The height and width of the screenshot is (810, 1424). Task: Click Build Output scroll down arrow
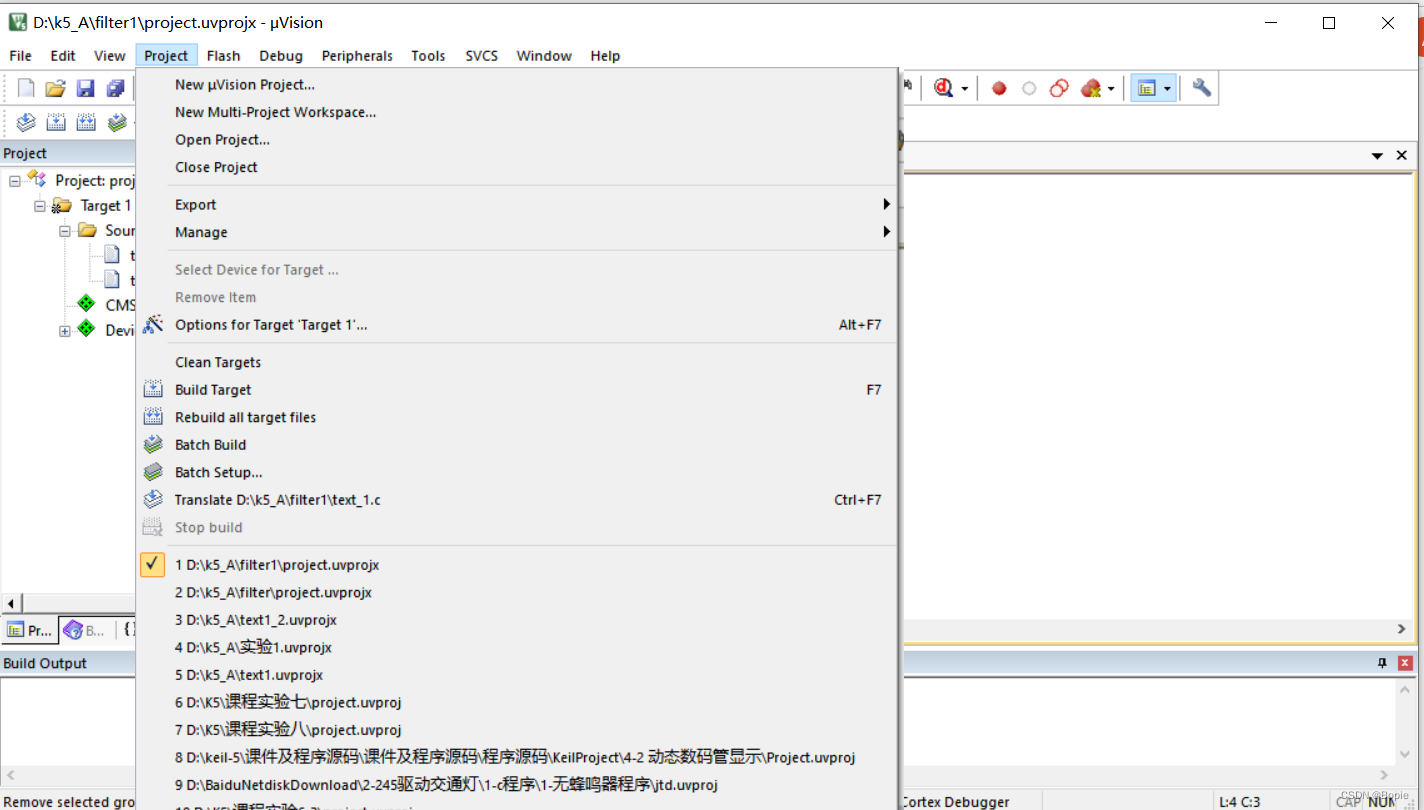(x=1405, y=755)
